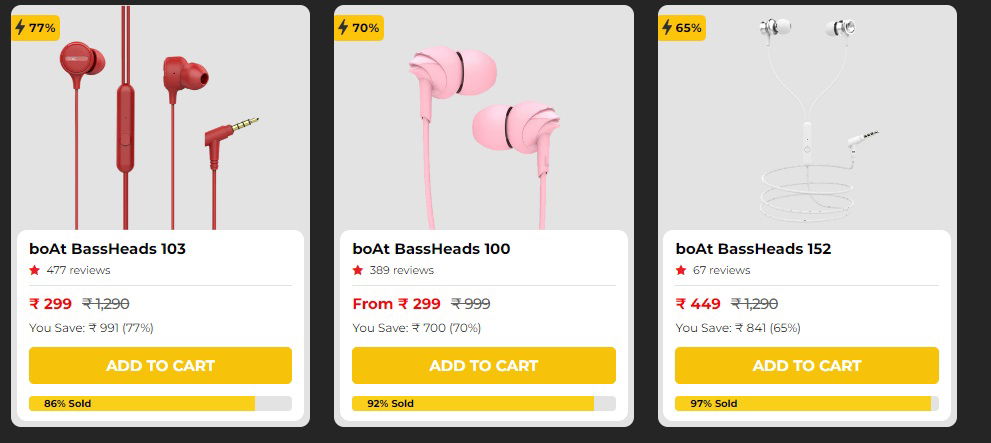Click the white BassHeads 152 earphones image
The width and height of the screenshot is (991, 443).
[x=806, y=120]
